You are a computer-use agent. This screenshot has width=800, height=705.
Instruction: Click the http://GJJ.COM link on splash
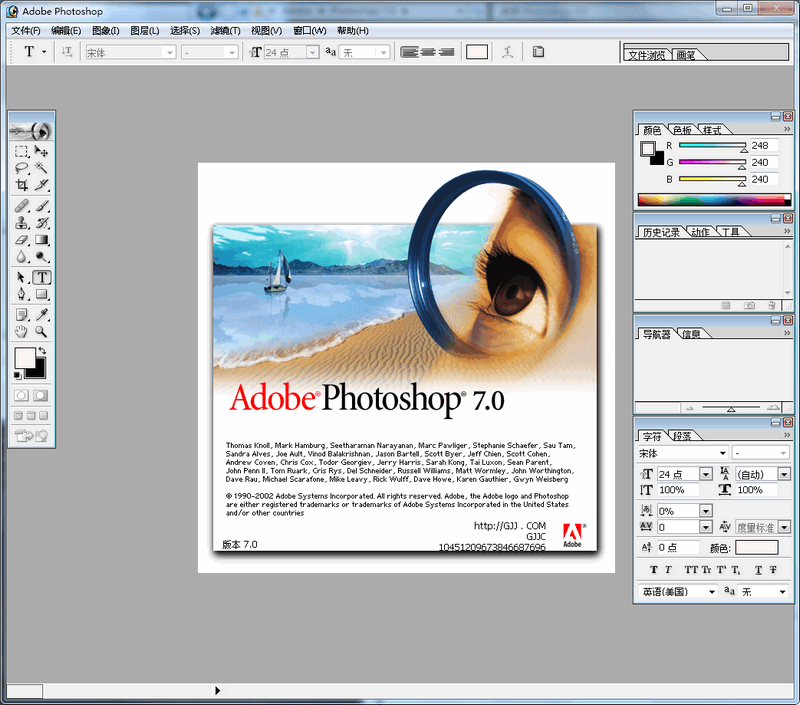[x=510, y=525]
